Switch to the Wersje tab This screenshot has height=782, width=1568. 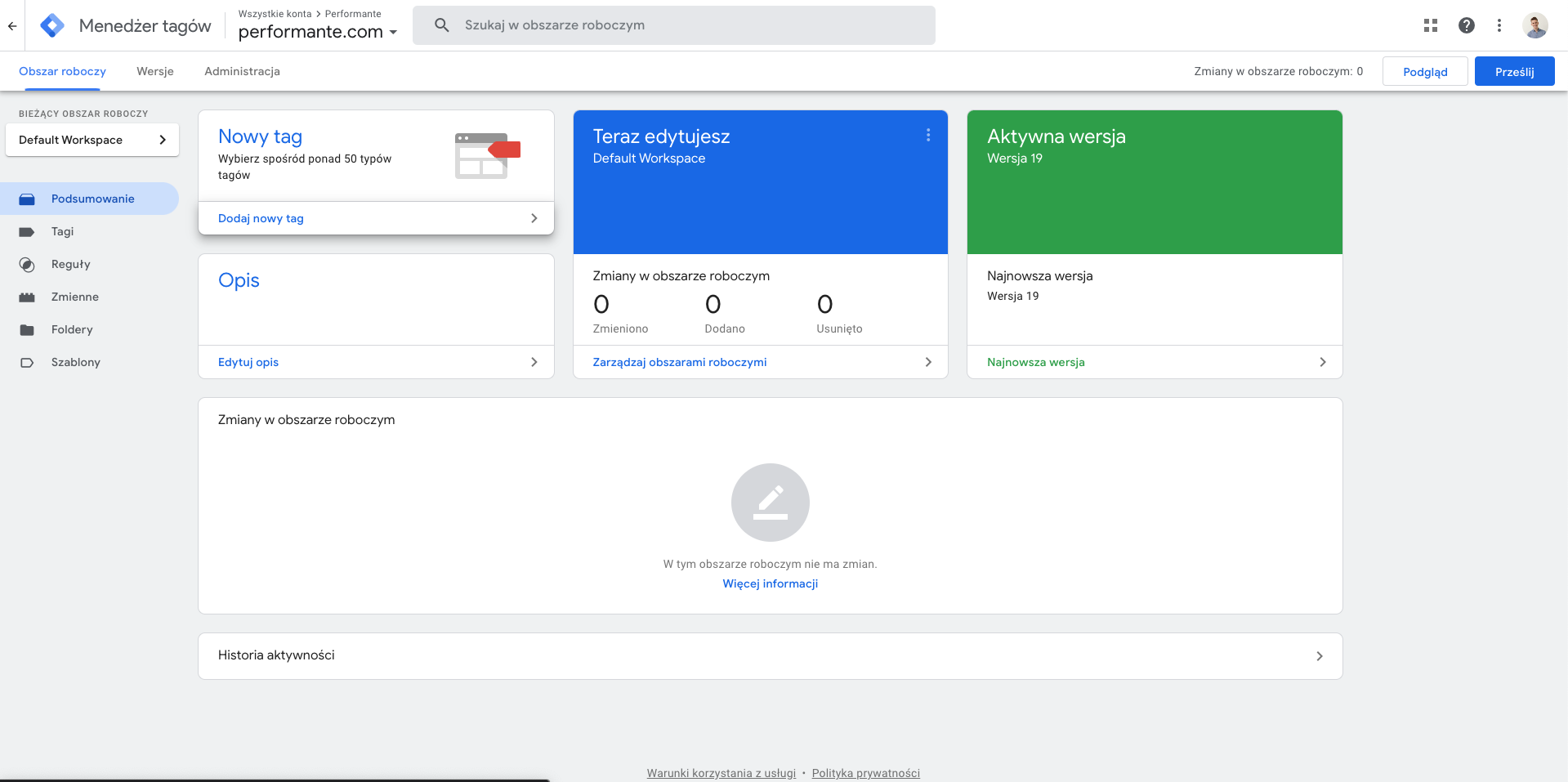(155, 71)
